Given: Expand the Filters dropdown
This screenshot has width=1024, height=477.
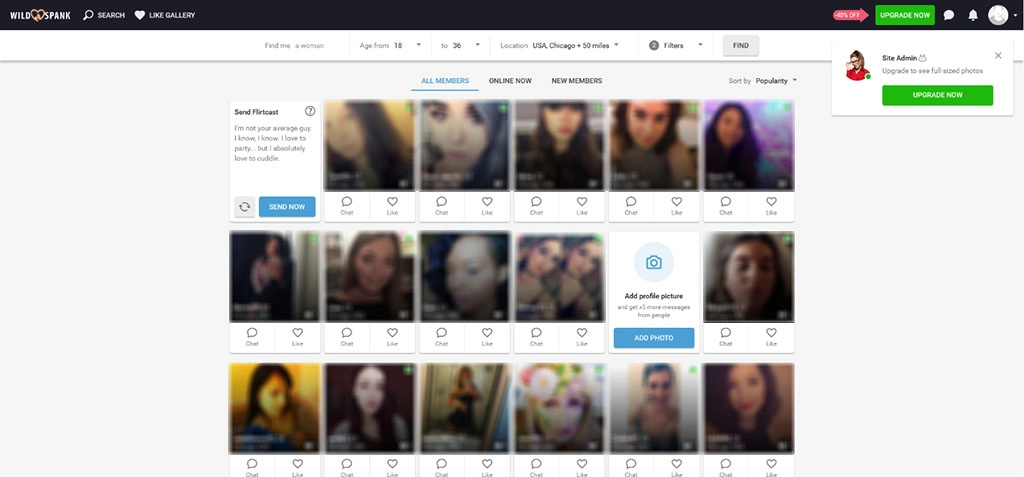Looking at the screenshot, I should coord(677,45).
